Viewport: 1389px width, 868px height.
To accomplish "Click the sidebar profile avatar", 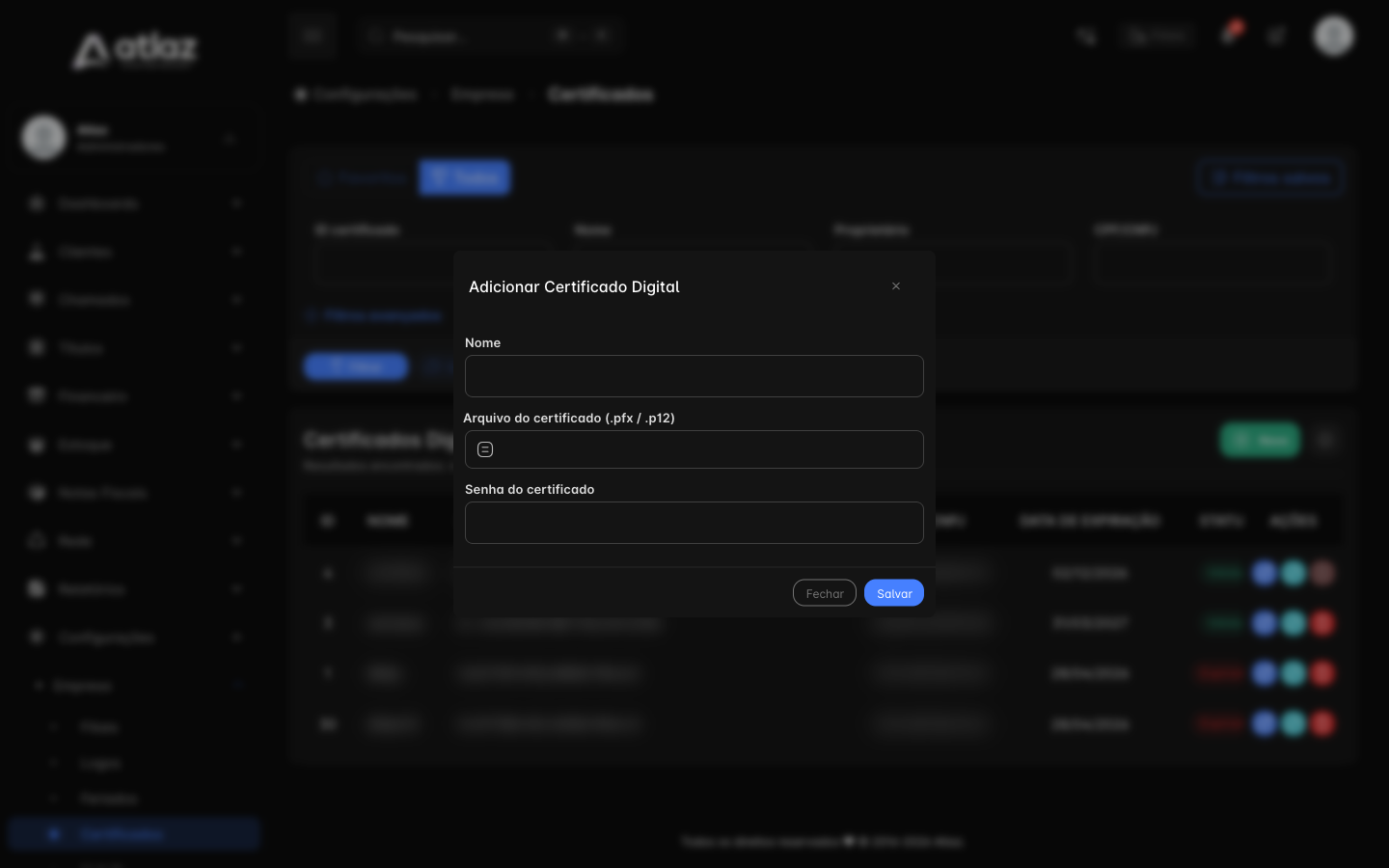I will coord(44,138).
